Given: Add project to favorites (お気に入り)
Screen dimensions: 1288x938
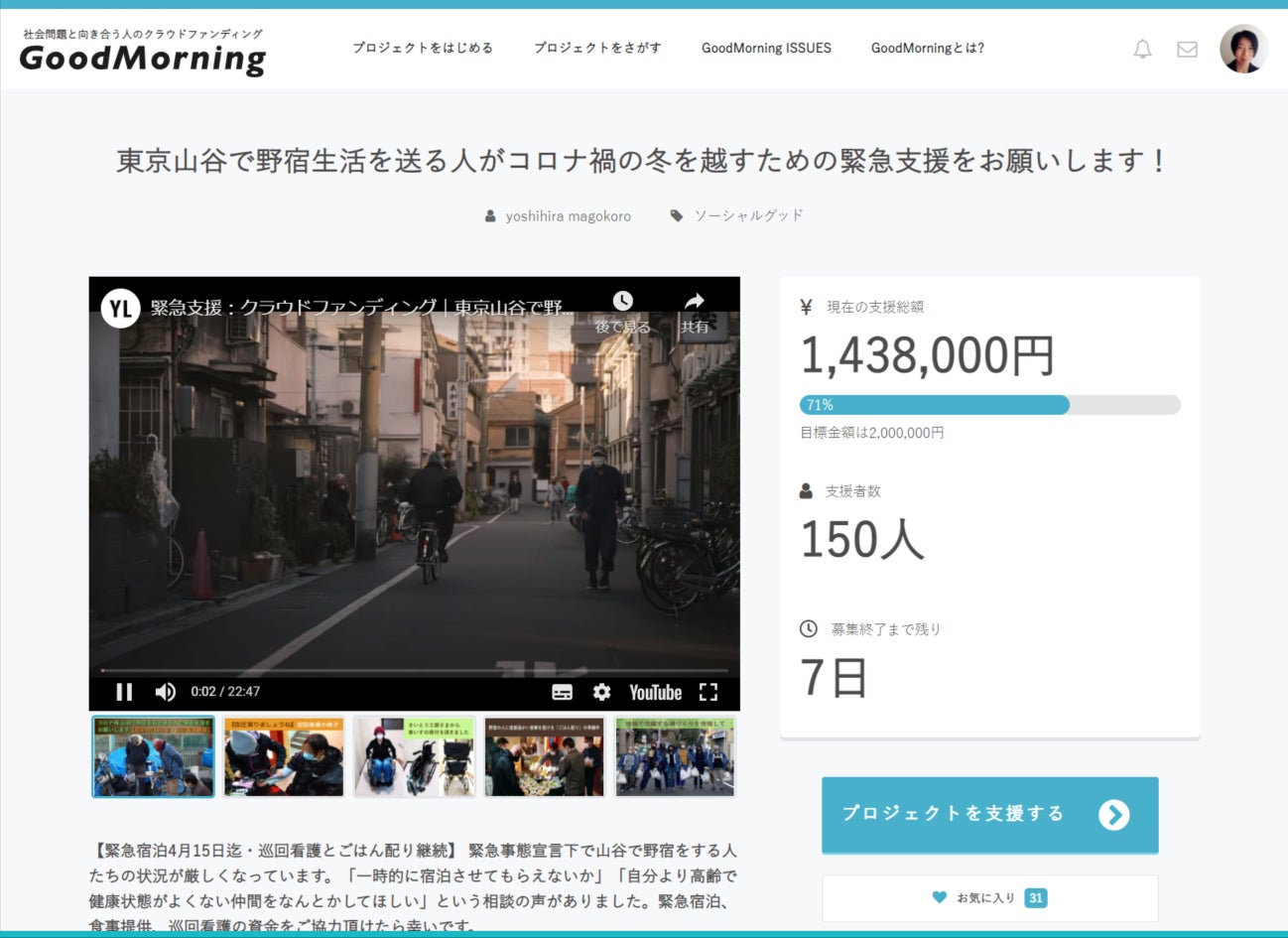Looking at the screenshot, I should point(989,898).
